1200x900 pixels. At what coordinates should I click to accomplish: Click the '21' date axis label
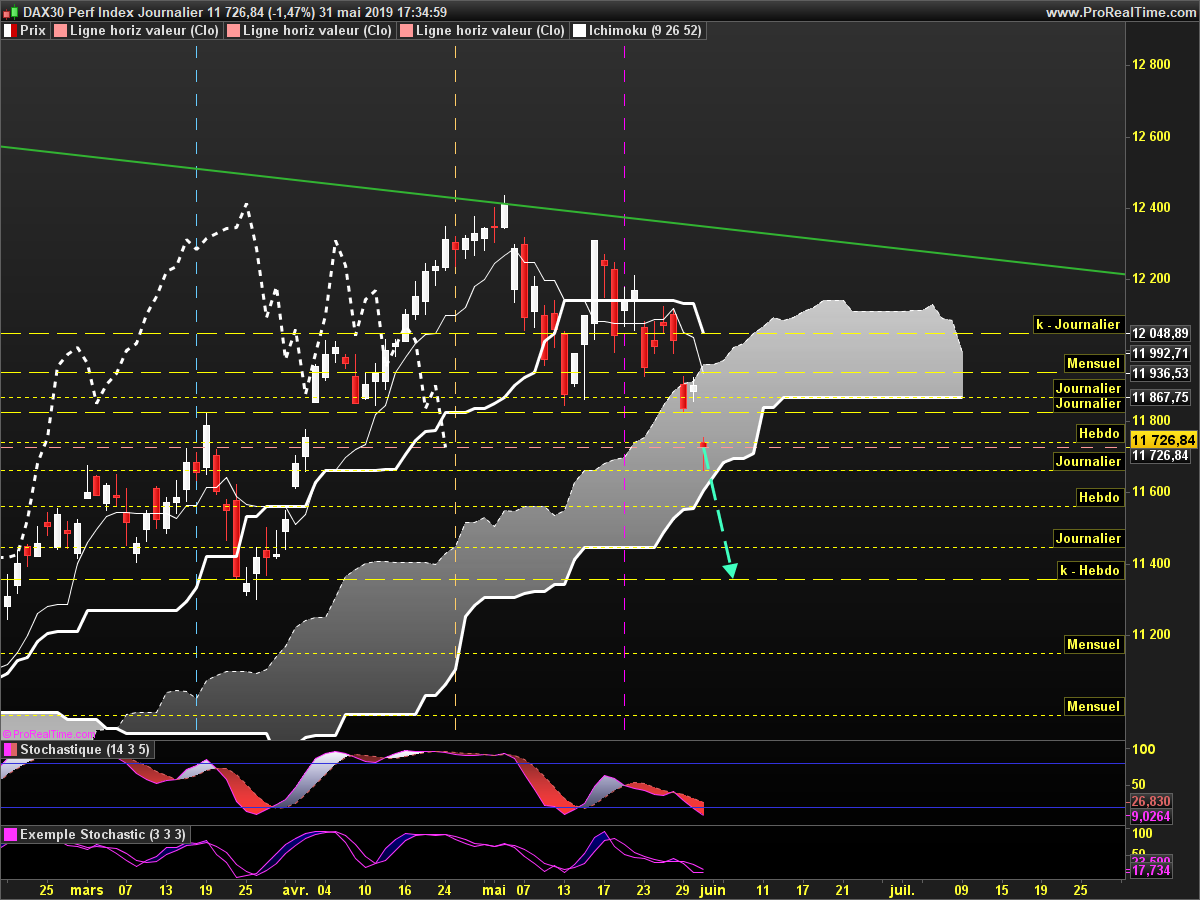tap(841, 888)
